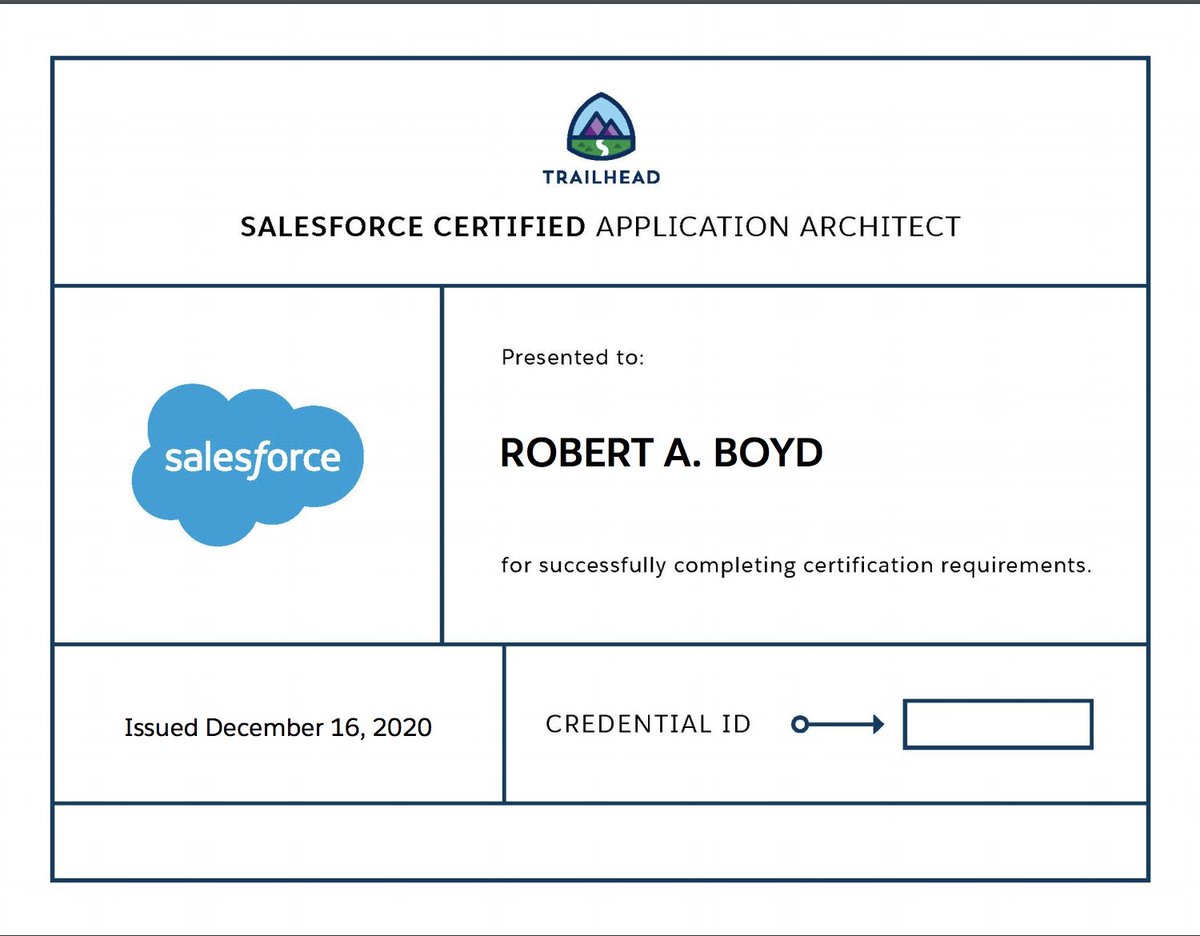Click the 'Issued December 16, 2020' text
1200x936 pixels.
click(277, 728)
